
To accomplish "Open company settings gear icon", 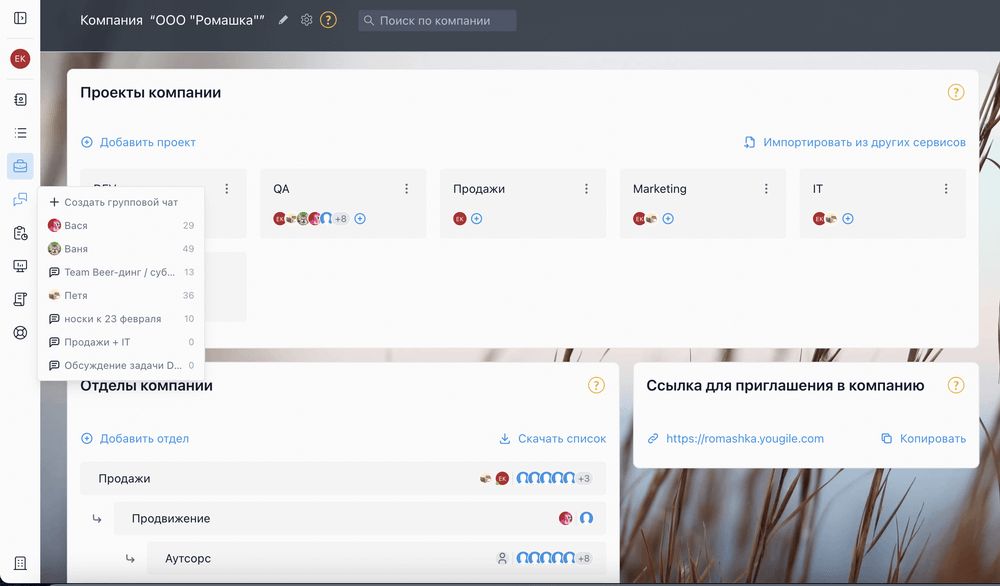I will click(x=307, y=20).
